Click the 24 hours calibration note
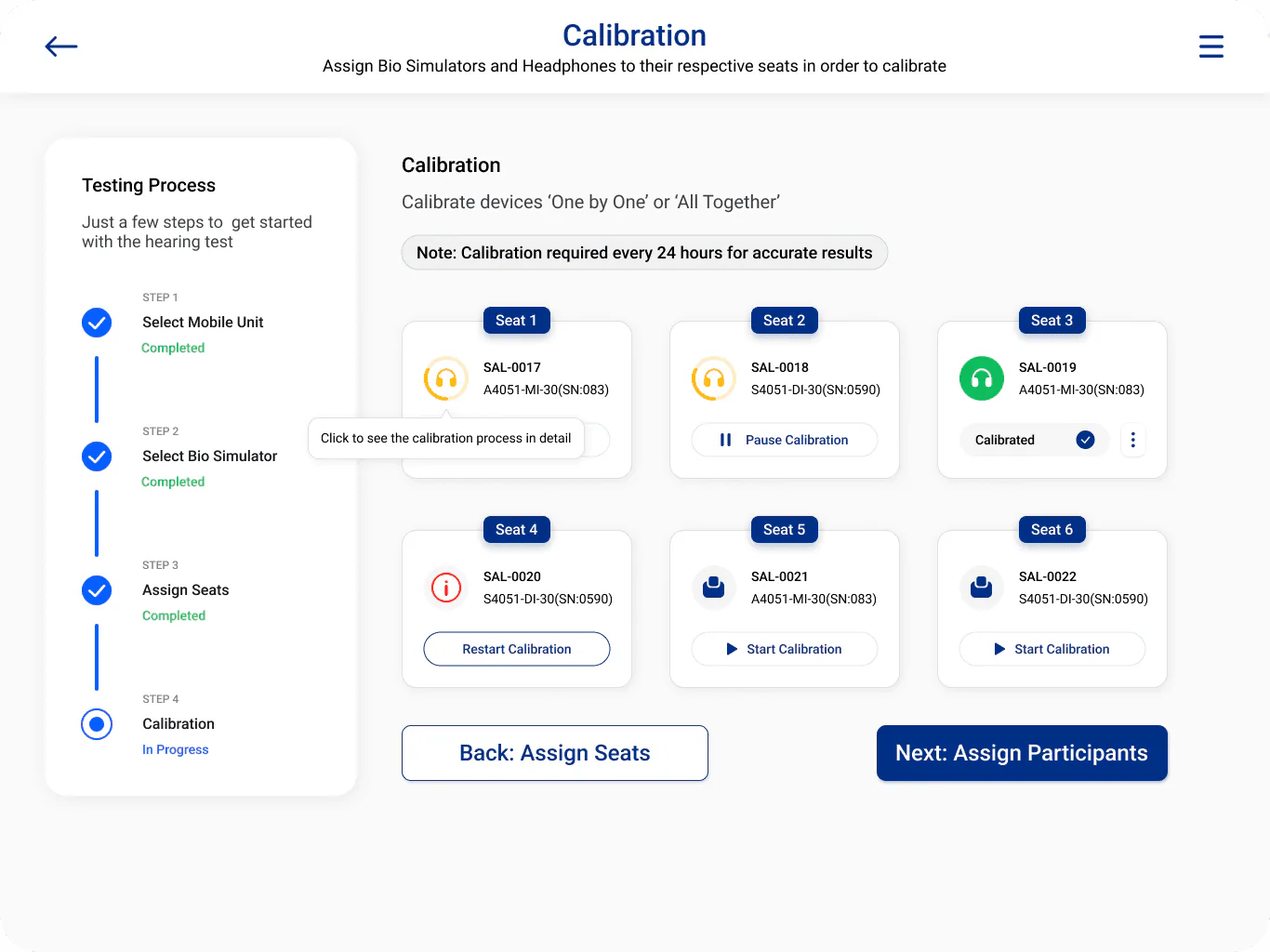 click(x=644, y=253)
